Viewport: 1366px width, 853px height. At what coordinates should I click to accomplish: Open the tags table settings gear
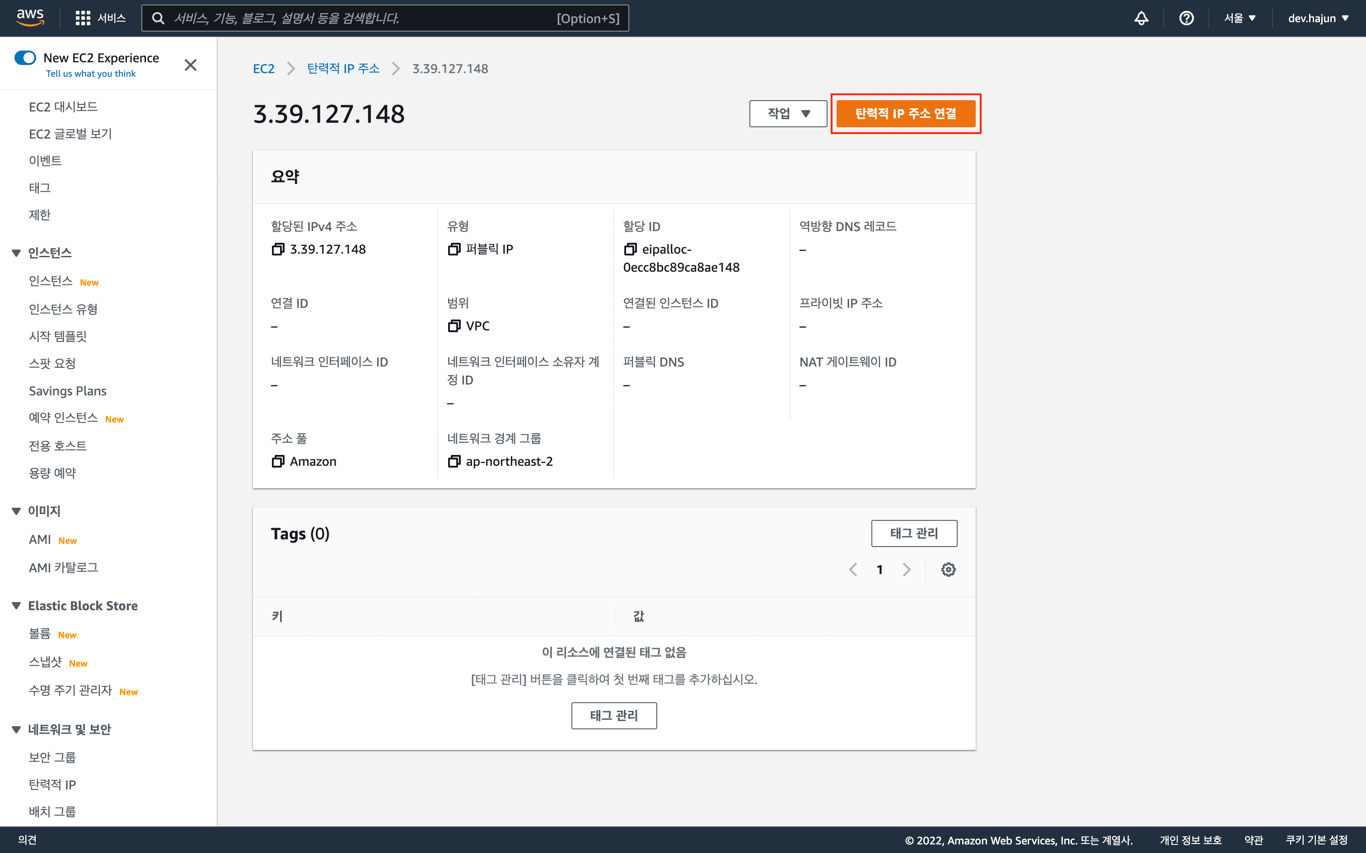[x=948, y=570]
